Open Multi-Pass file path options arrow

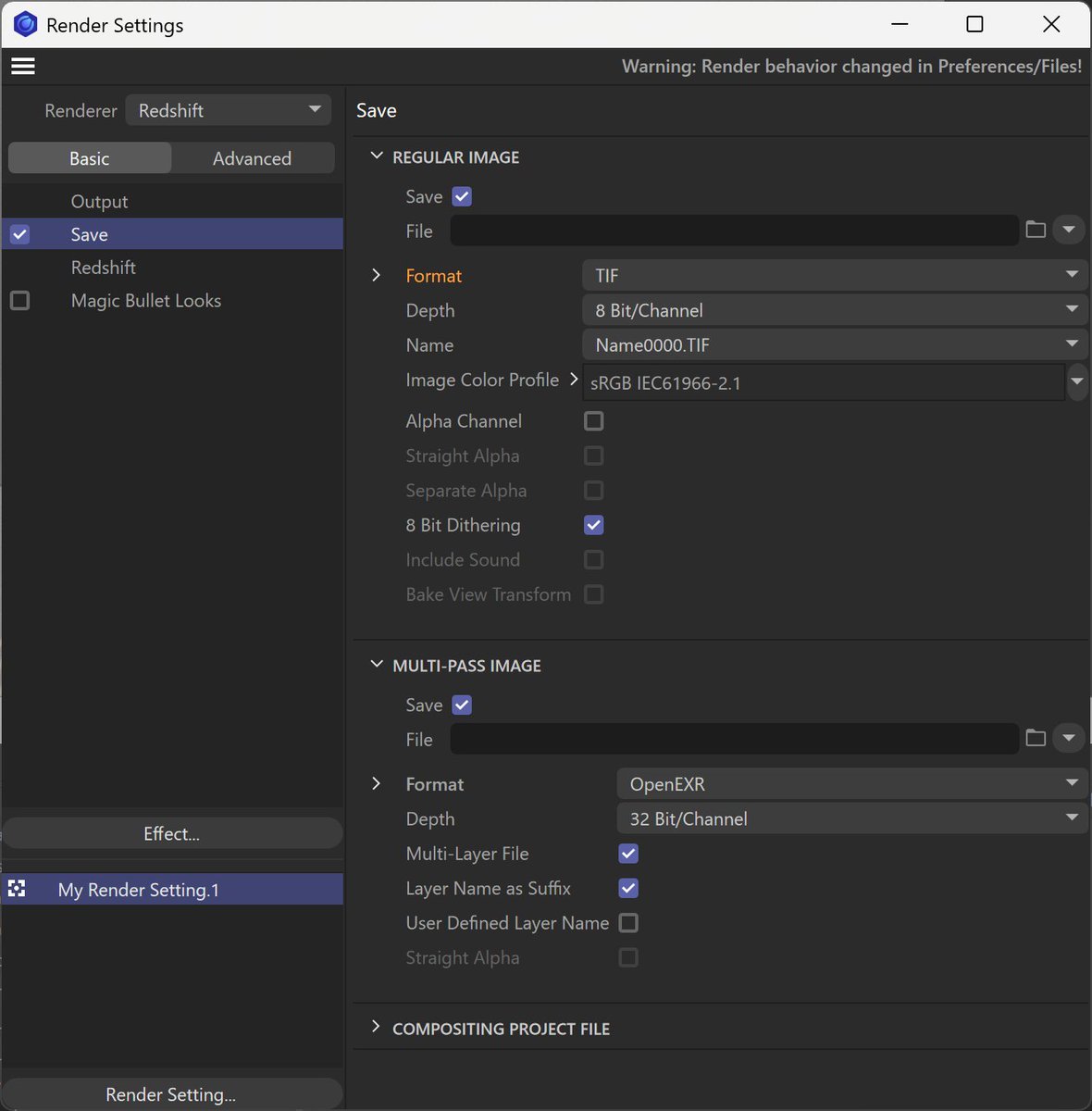pyautogui.click(x=1069, y=738)
